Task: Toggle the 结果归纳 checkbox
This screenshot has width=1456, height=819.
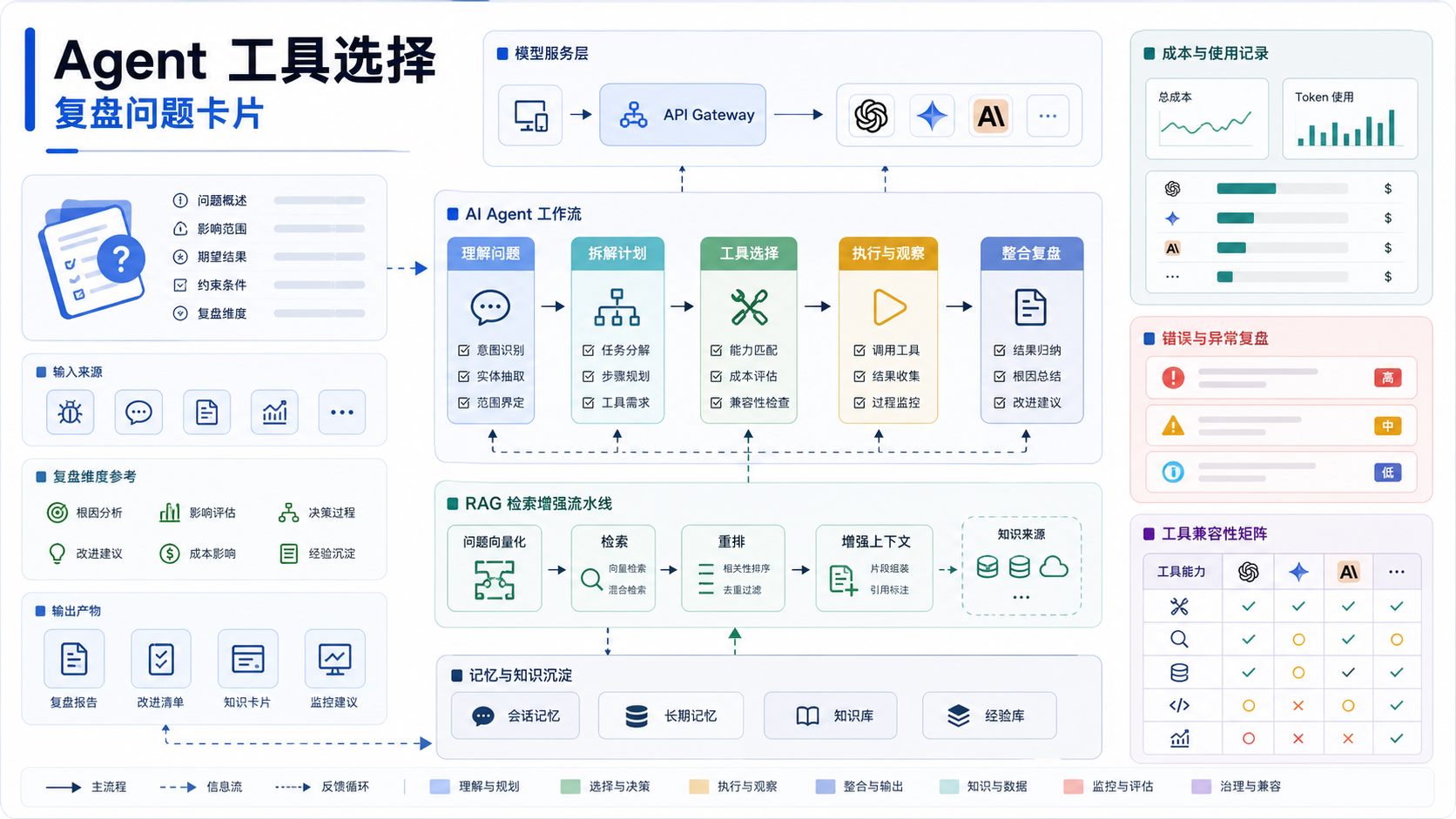Action: 1000,350
